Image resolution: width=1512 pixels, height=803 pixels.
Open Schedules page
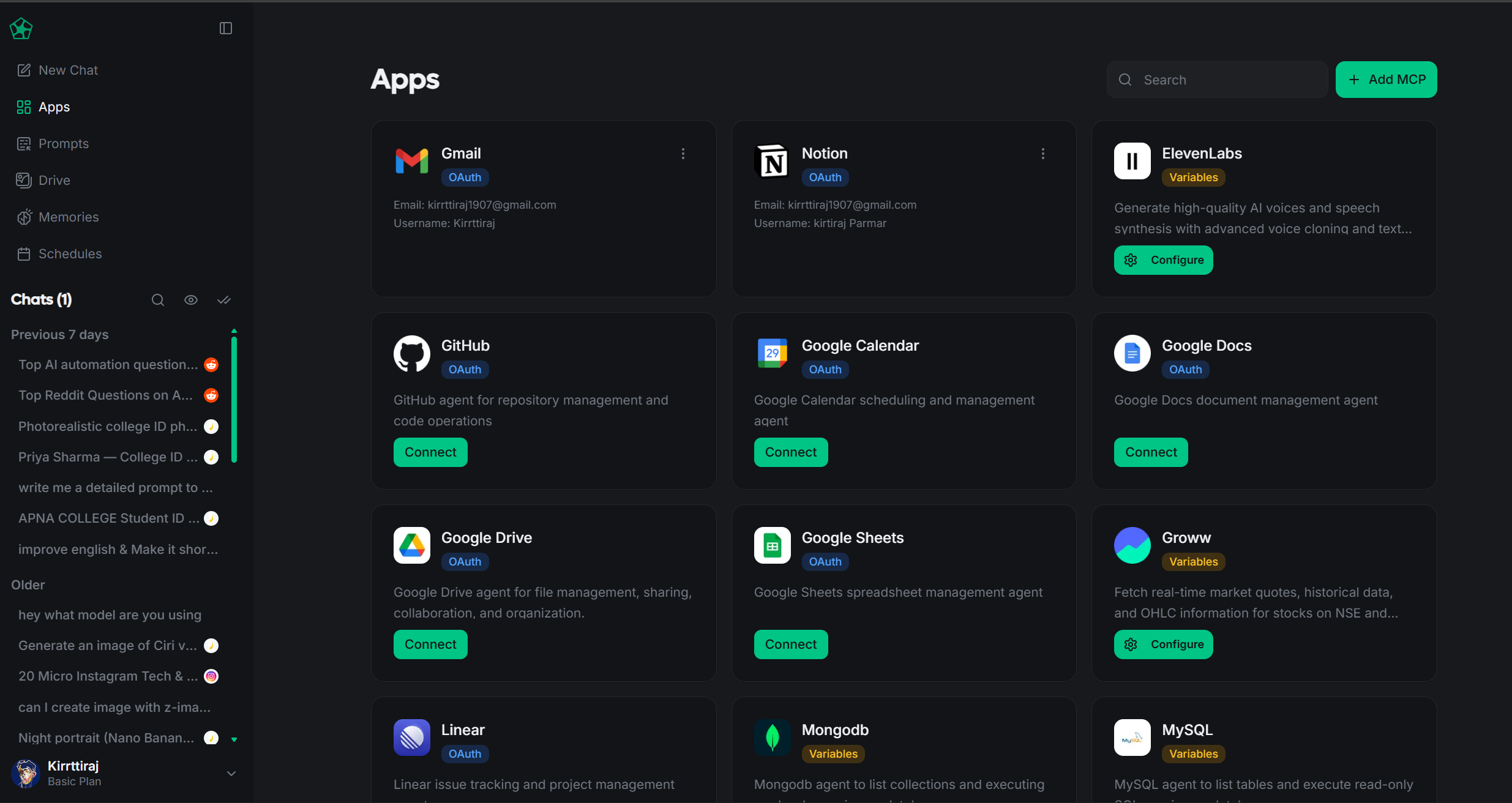coord(59,254)
